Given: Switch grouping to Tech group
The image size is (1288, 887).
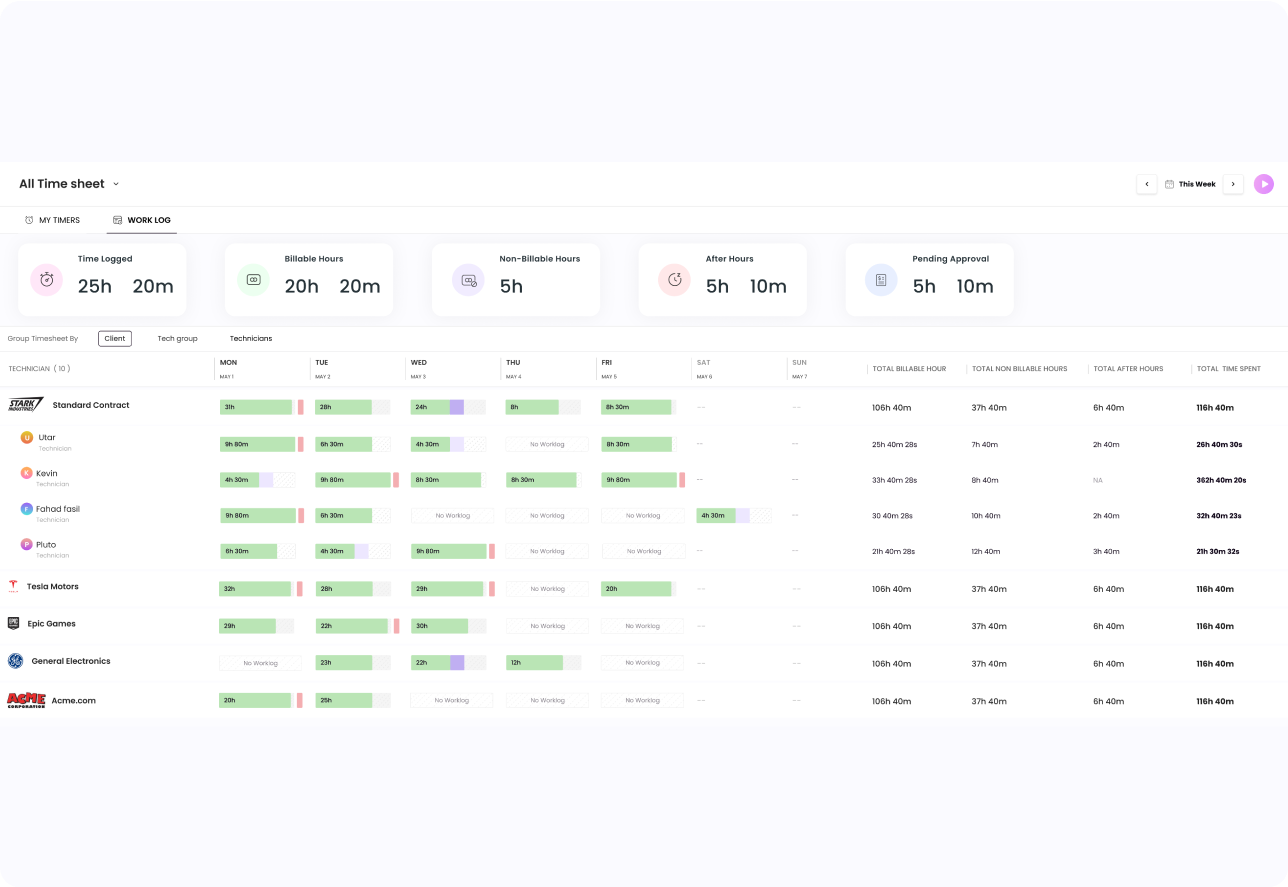Looking at the screenshot, I should click(x=177, y=338).
